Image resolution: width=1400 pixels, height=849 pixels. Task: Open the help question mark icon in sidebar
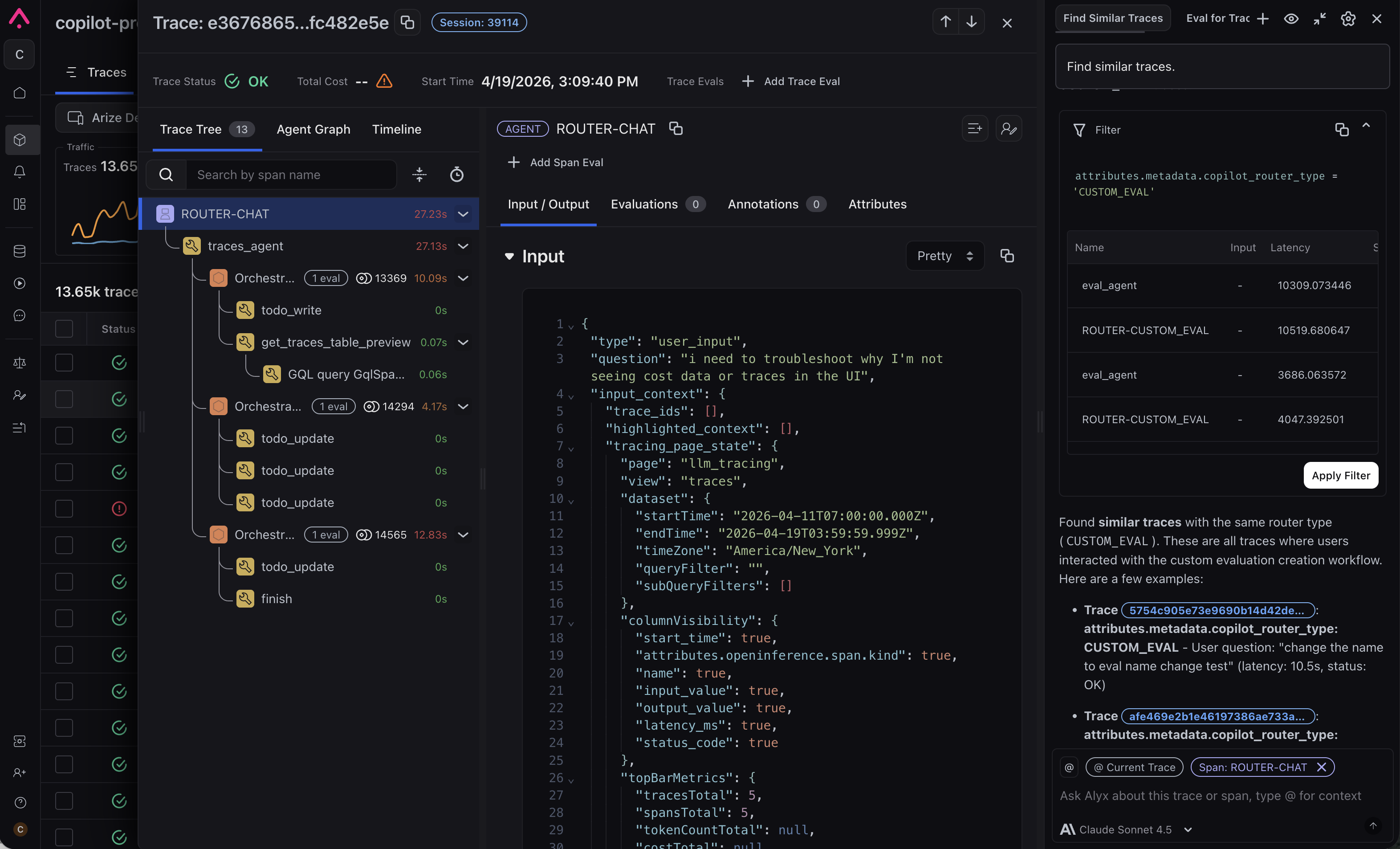[x=19, y=802]
